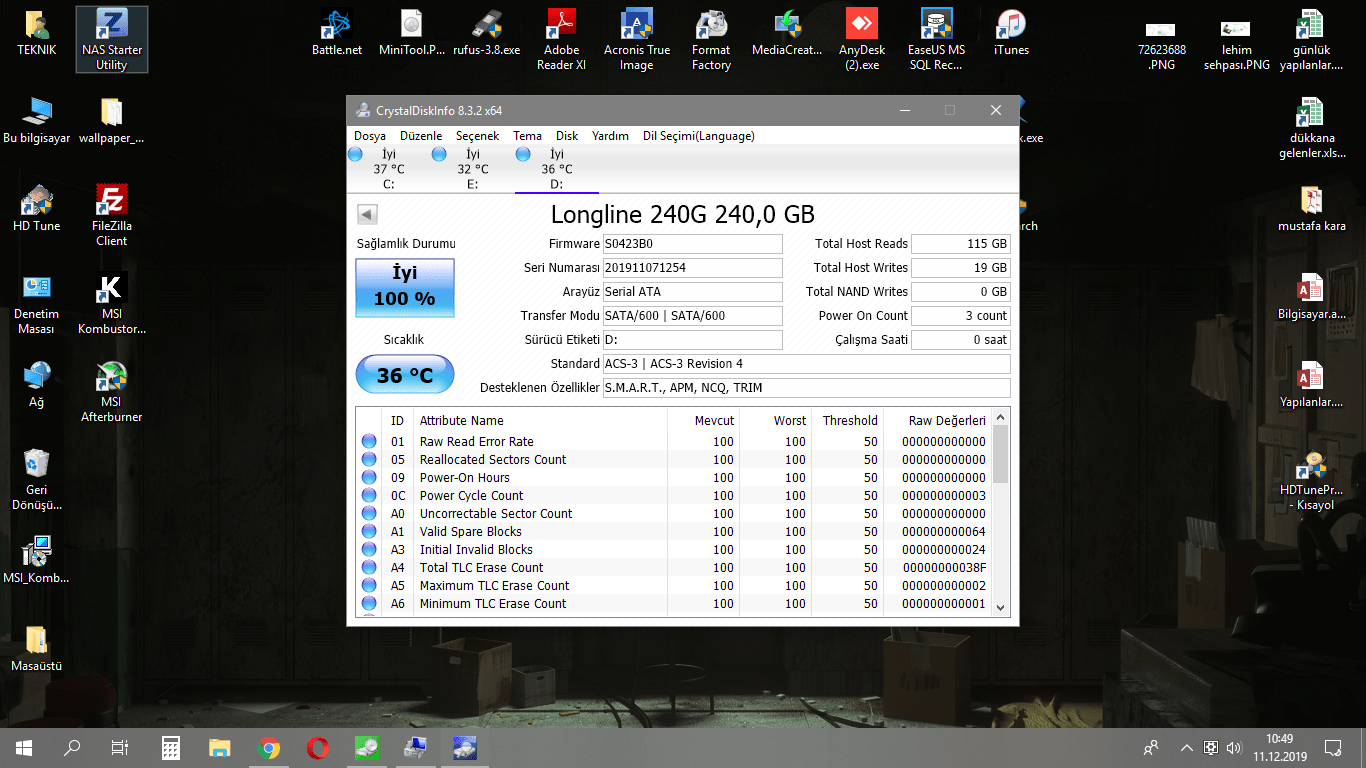Screen dimensions: 1366x768
Task: Open the HD Tune desktop icon
Action: click(37, 208)
